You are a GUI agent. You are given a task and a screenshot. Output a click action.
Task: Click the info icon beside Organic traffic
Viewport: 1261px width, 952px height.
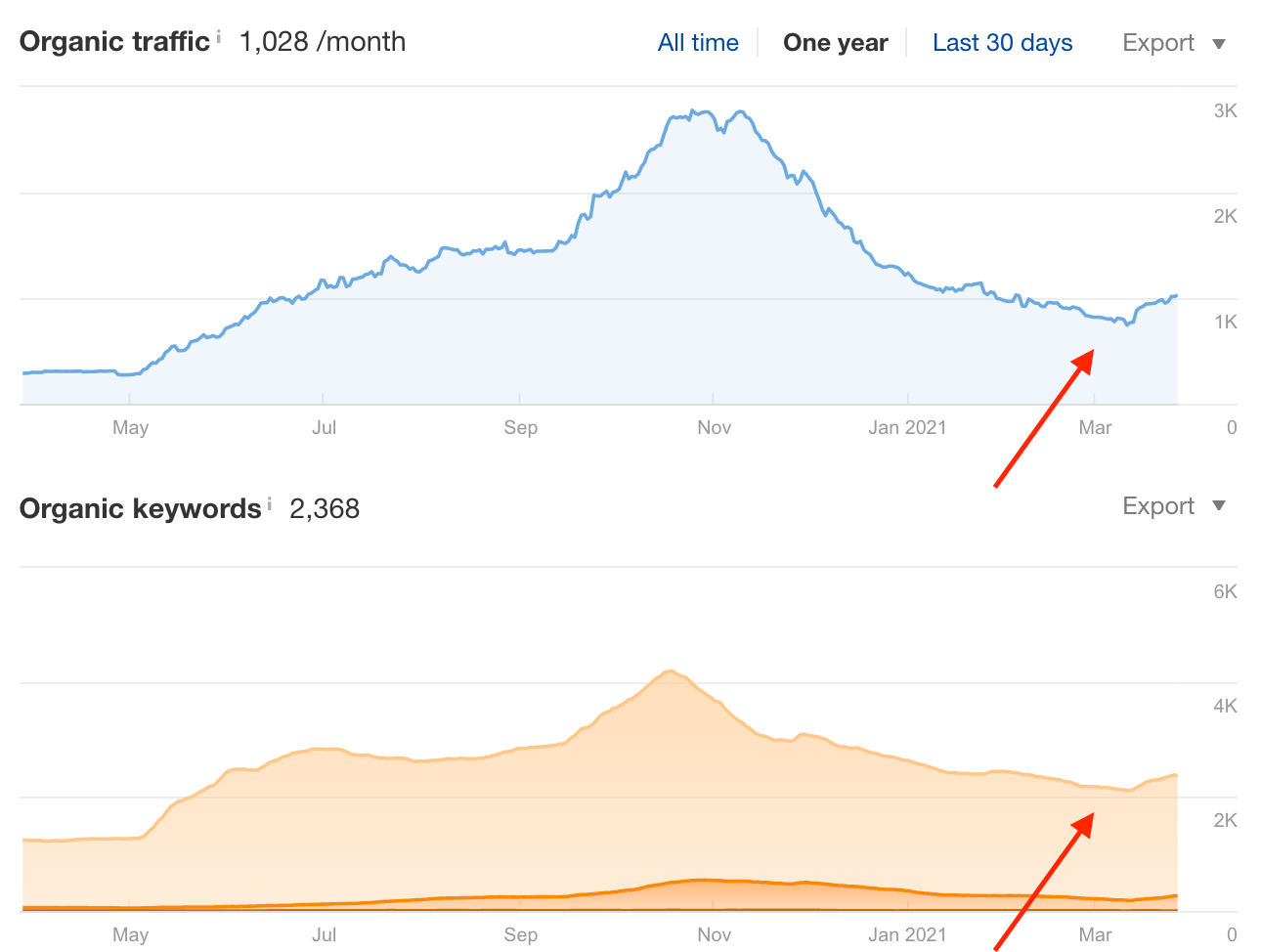coord(218,37)
